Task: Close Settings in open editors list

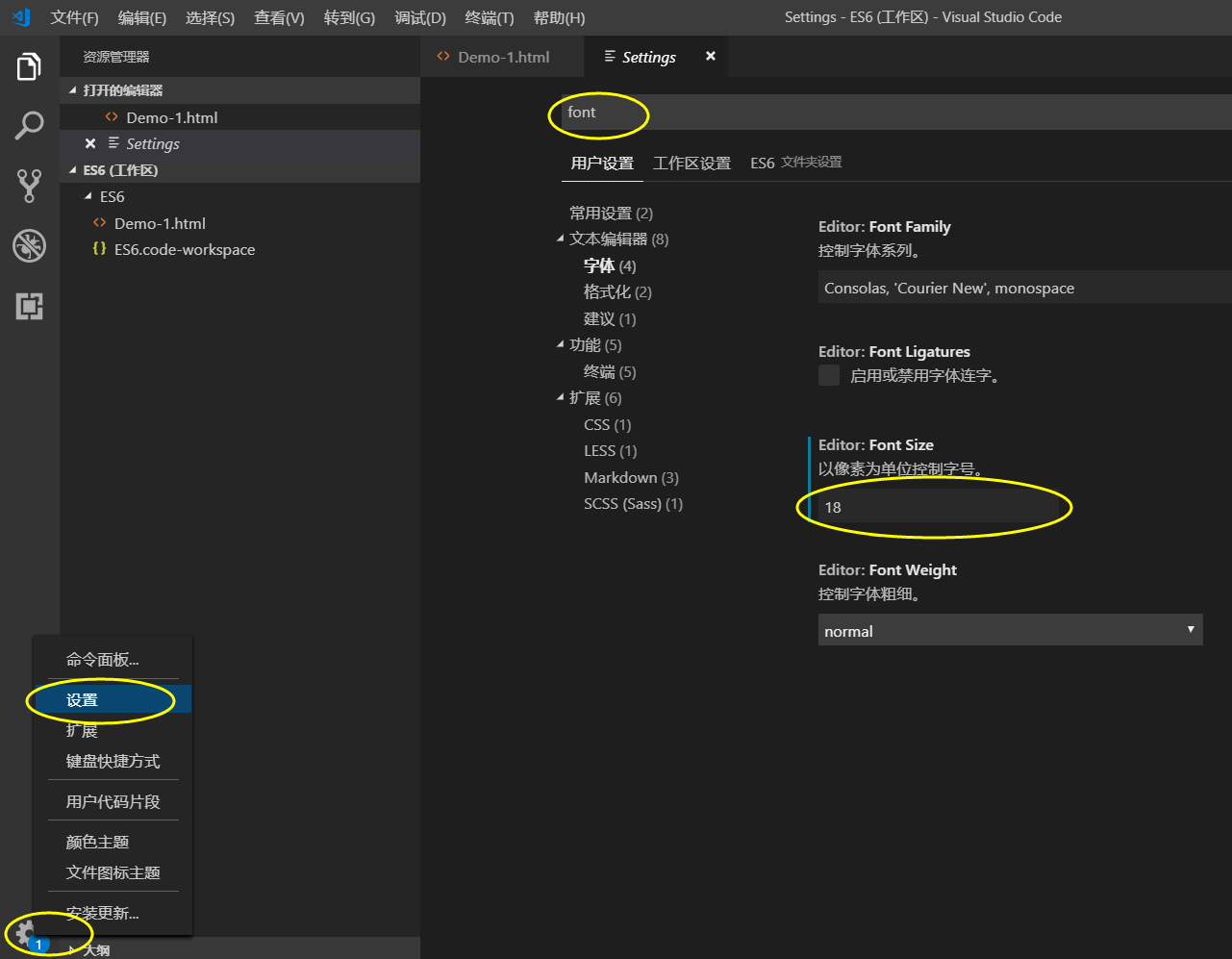Action: 90,143
